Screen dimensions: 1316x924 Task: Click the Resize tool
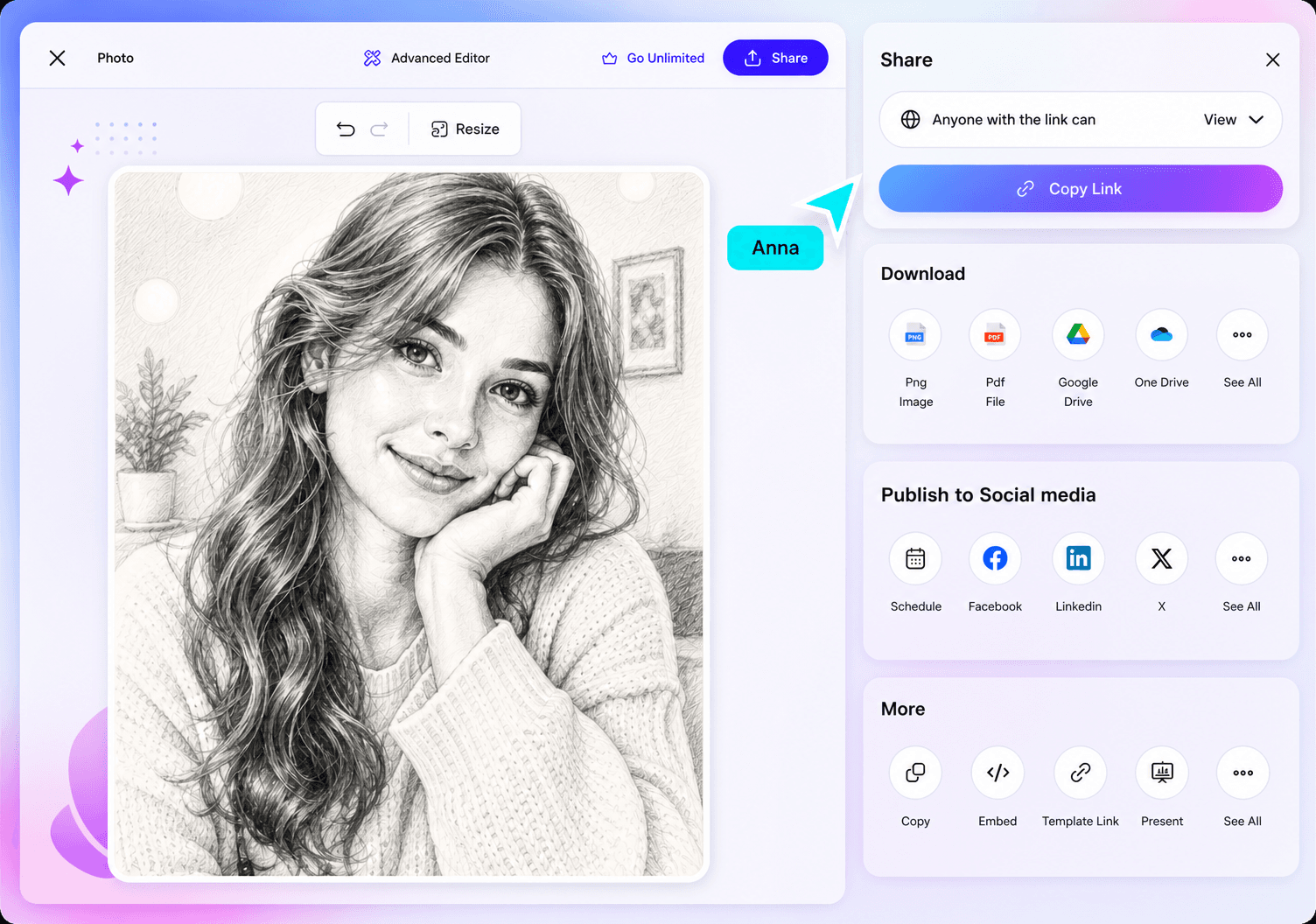click(x=465, y=129)
